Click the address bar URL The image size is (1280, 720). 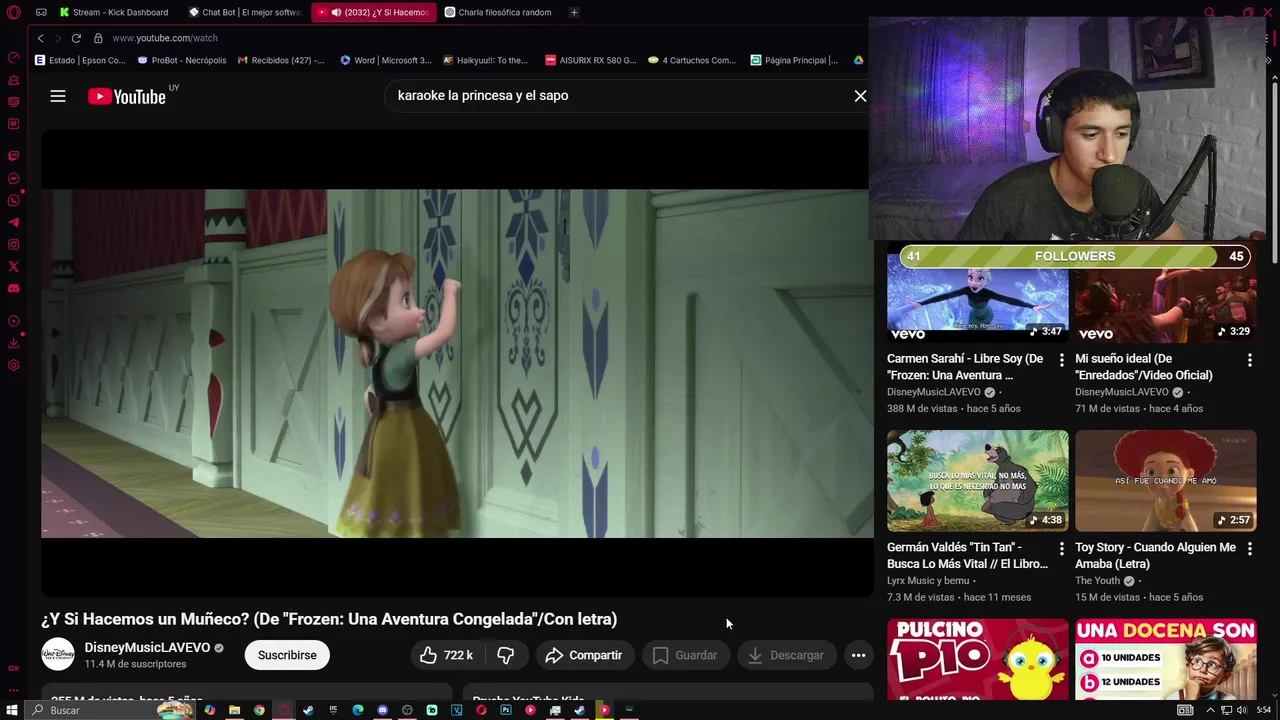pos(165,38)
